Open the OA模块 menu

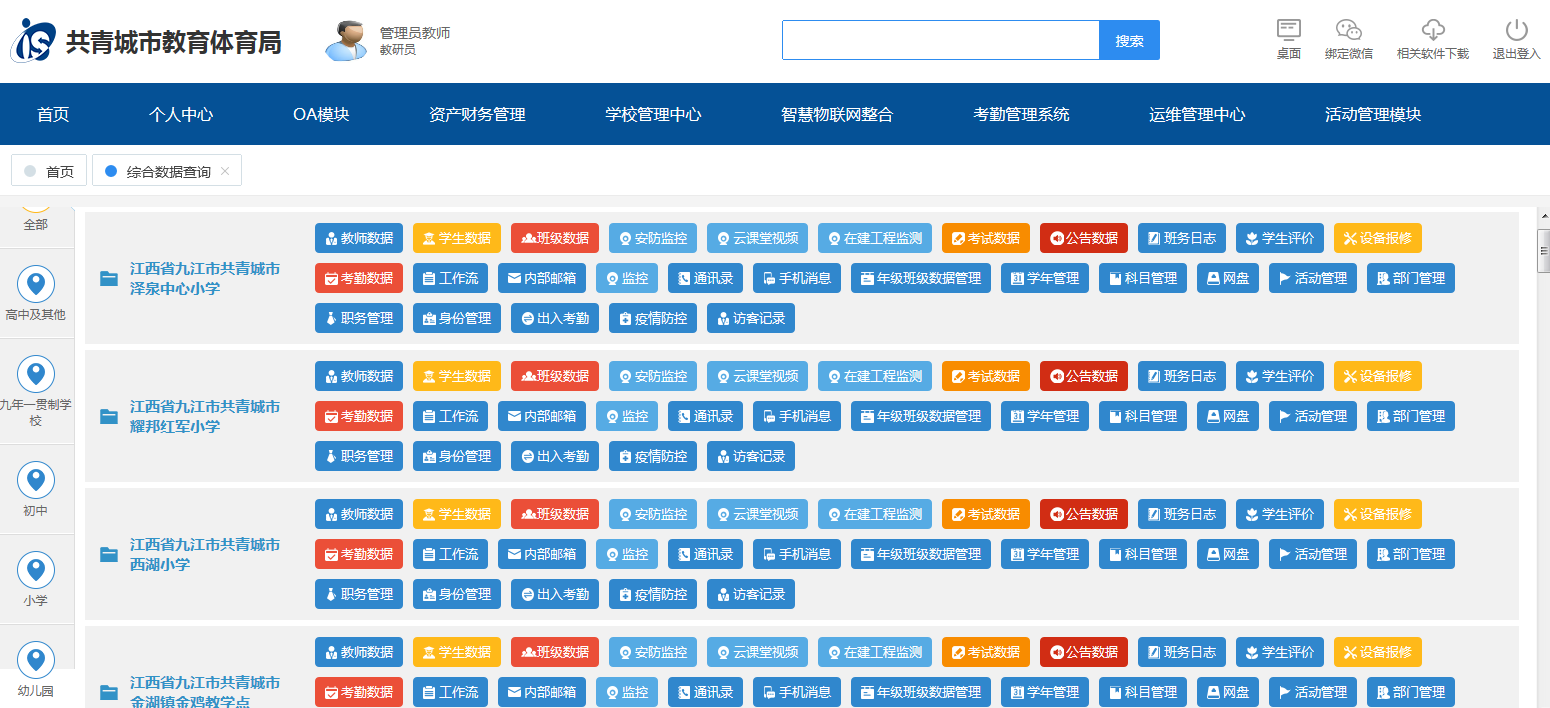click(321, 114)
